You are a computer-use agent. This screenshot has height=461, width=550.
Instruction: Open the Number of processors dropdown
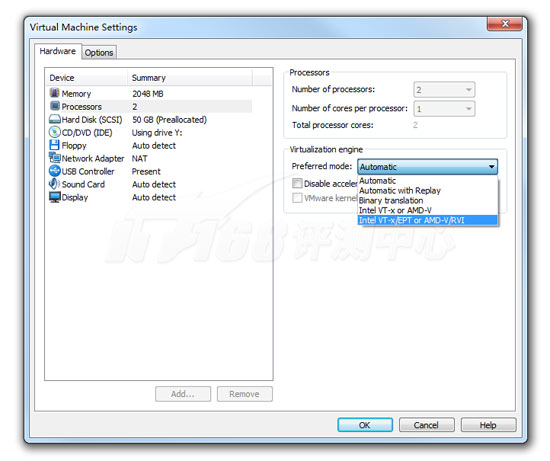444,90
